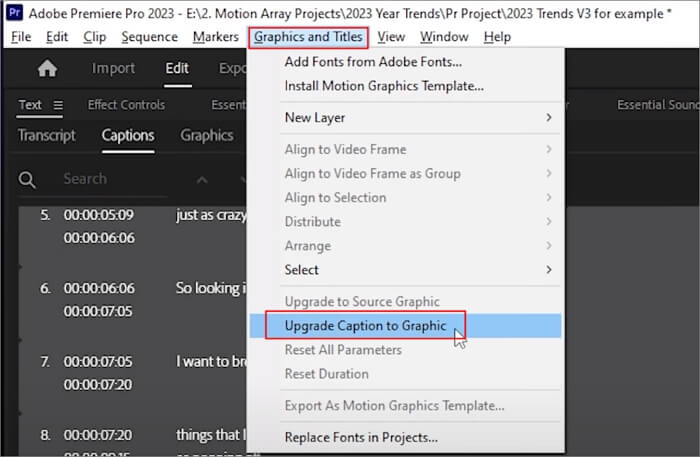
Task: Click Install Motion Graphics Template
Action: pyautogui.click(x=383, y=86)
